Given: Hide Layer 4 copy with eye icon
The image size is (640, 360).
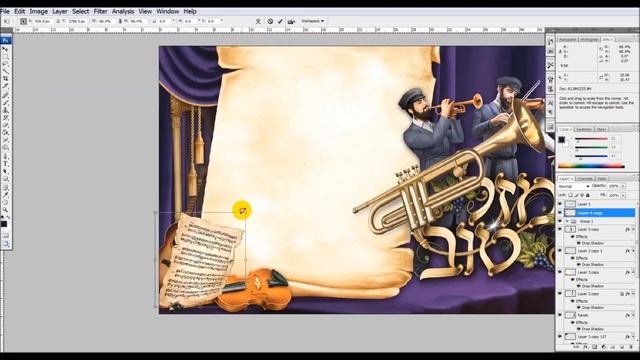Looking at the screenshot, I should 560,212.
